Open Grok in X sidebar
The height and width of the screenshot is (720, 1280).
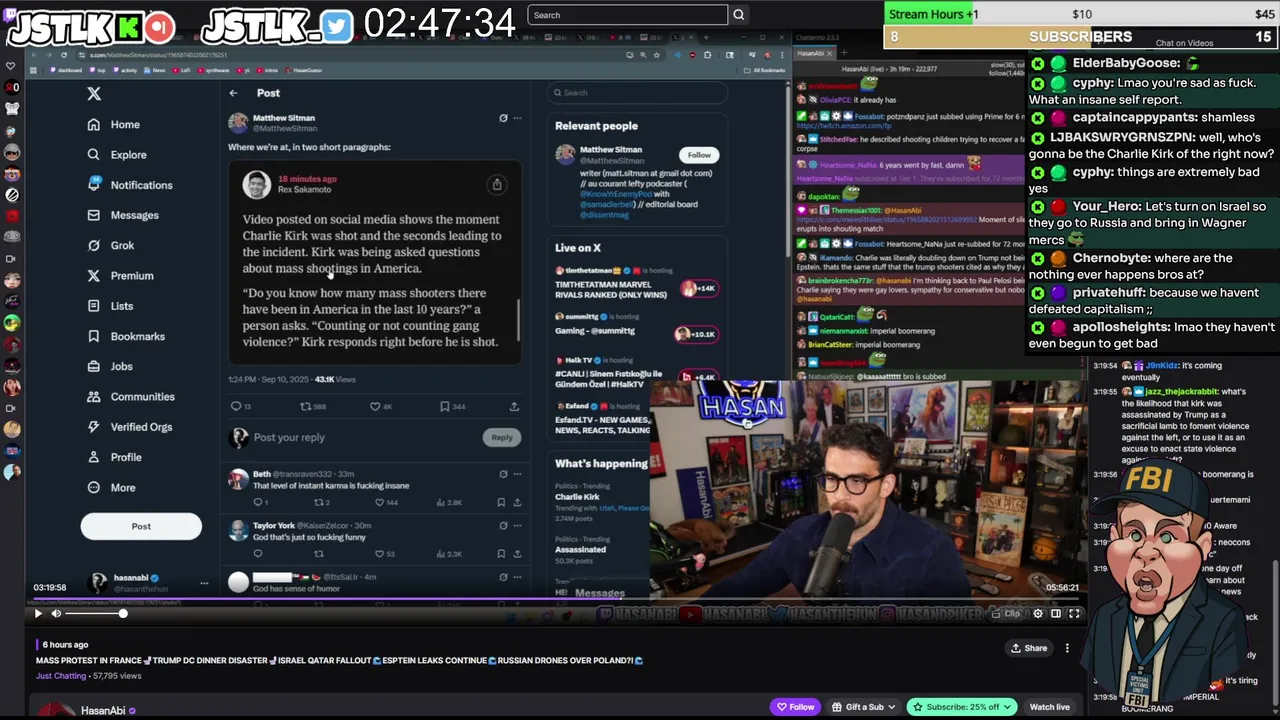pos(110,245)
